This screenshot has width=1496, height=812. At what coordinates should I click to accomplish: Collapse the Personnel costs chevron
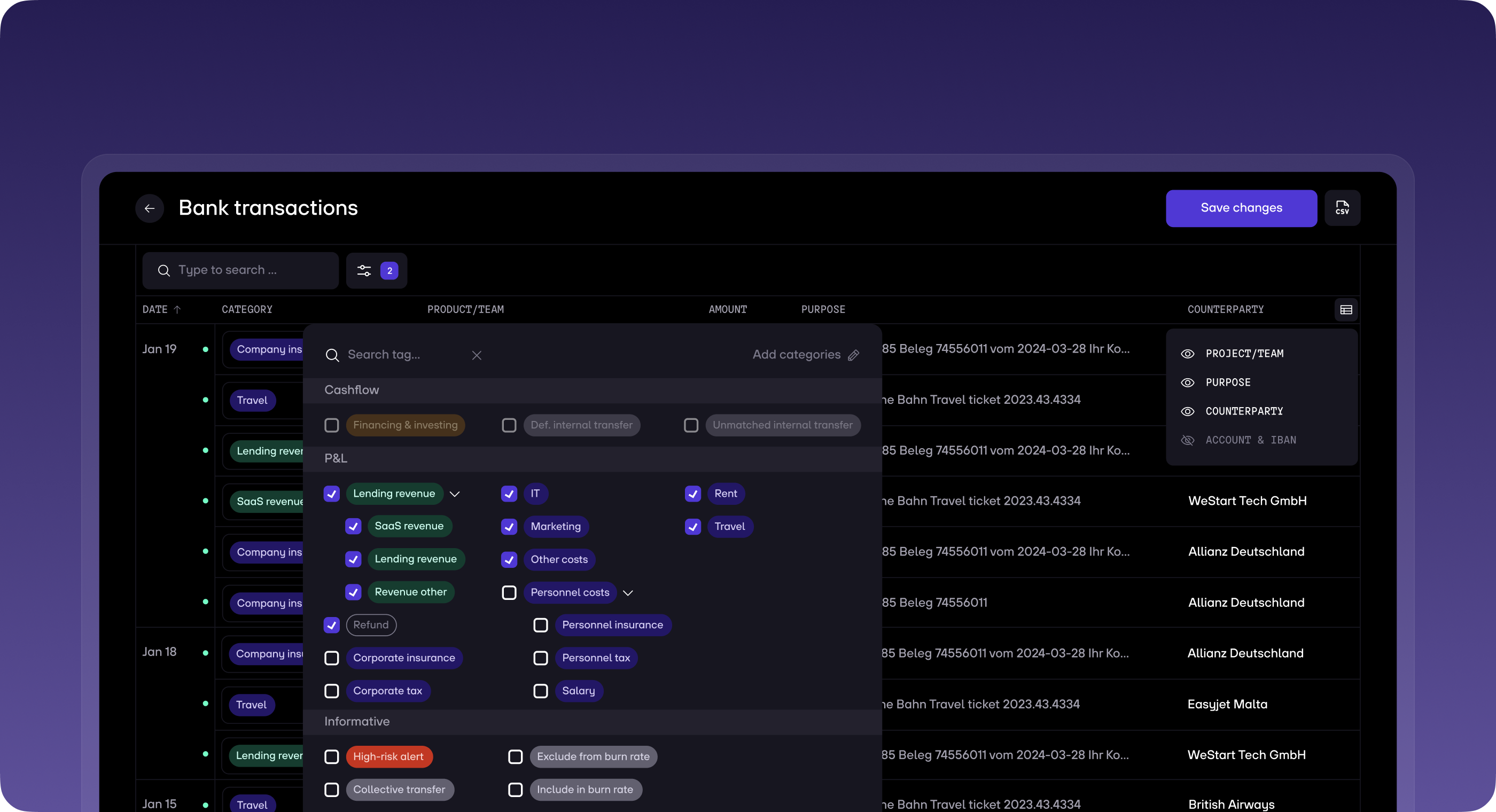point(628,592)
